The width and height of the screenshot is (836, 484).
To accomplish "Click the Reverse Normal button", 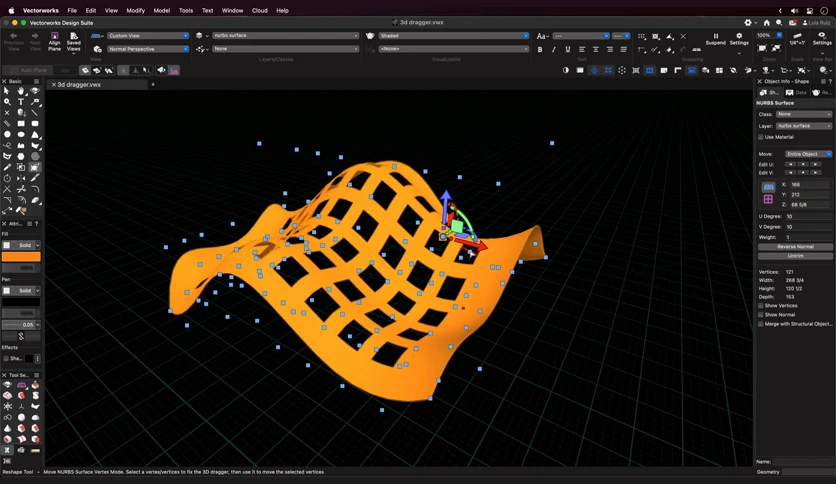I will coord(795,247).
